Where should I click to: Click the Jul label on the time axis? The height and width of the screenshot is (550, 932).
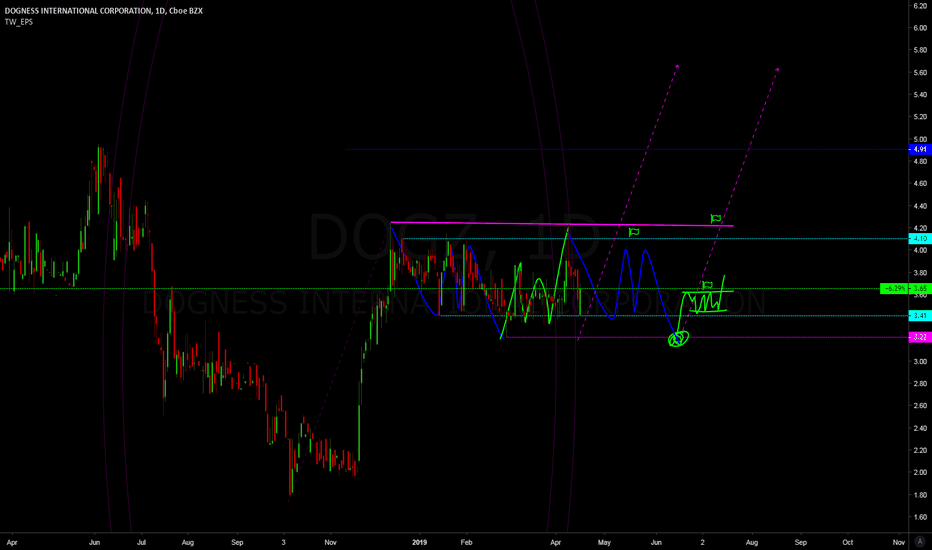coord(141,542)
